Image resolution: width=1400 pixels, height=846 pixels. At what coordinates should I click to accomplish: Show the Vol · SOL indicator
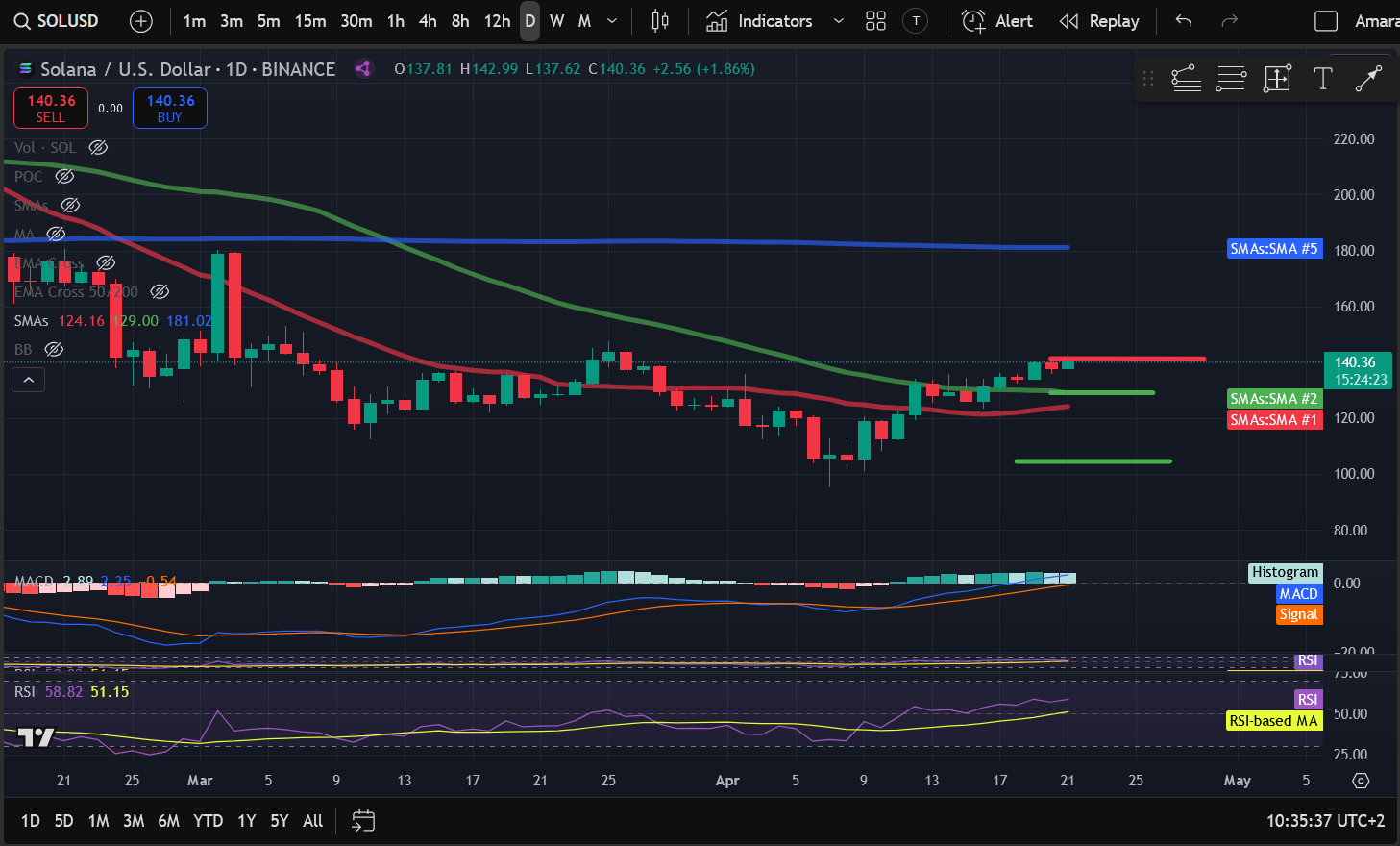tap(98, 147)
